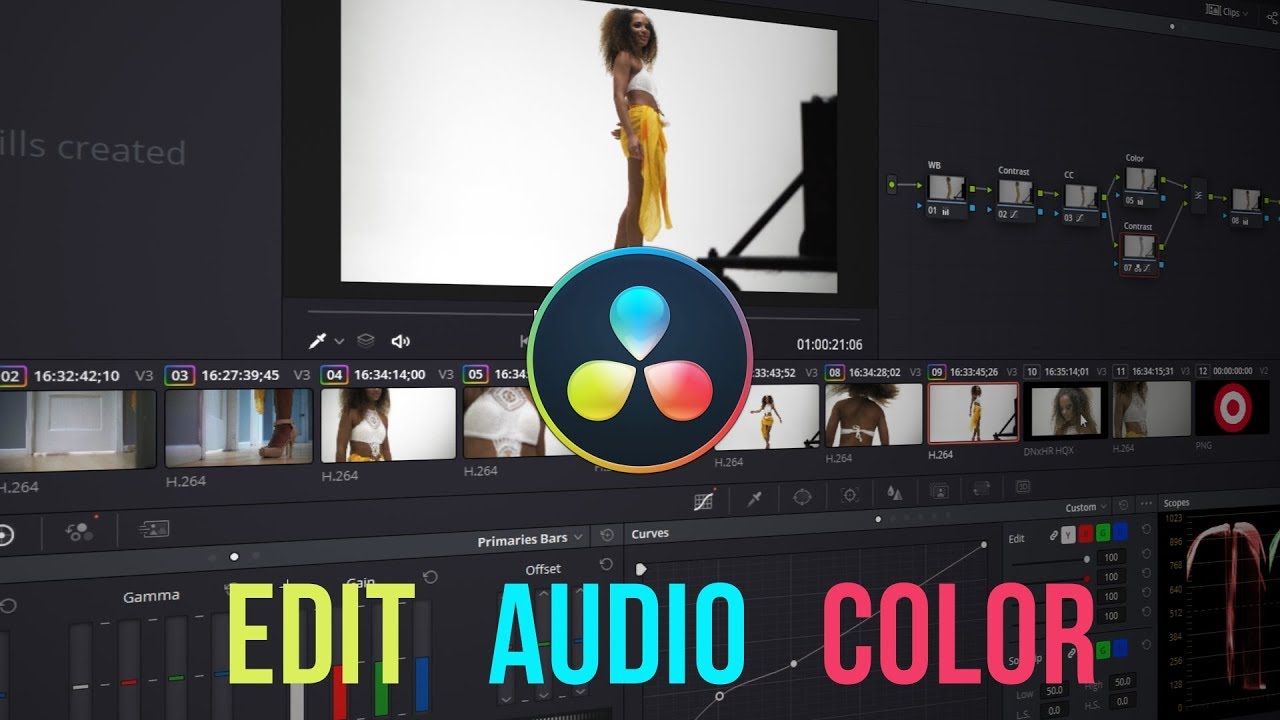Click the parallel mixer node

point(1199,195)
